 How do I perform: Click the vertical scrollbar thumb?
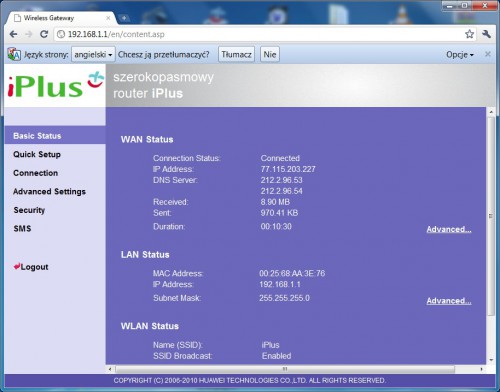(491, 216)
